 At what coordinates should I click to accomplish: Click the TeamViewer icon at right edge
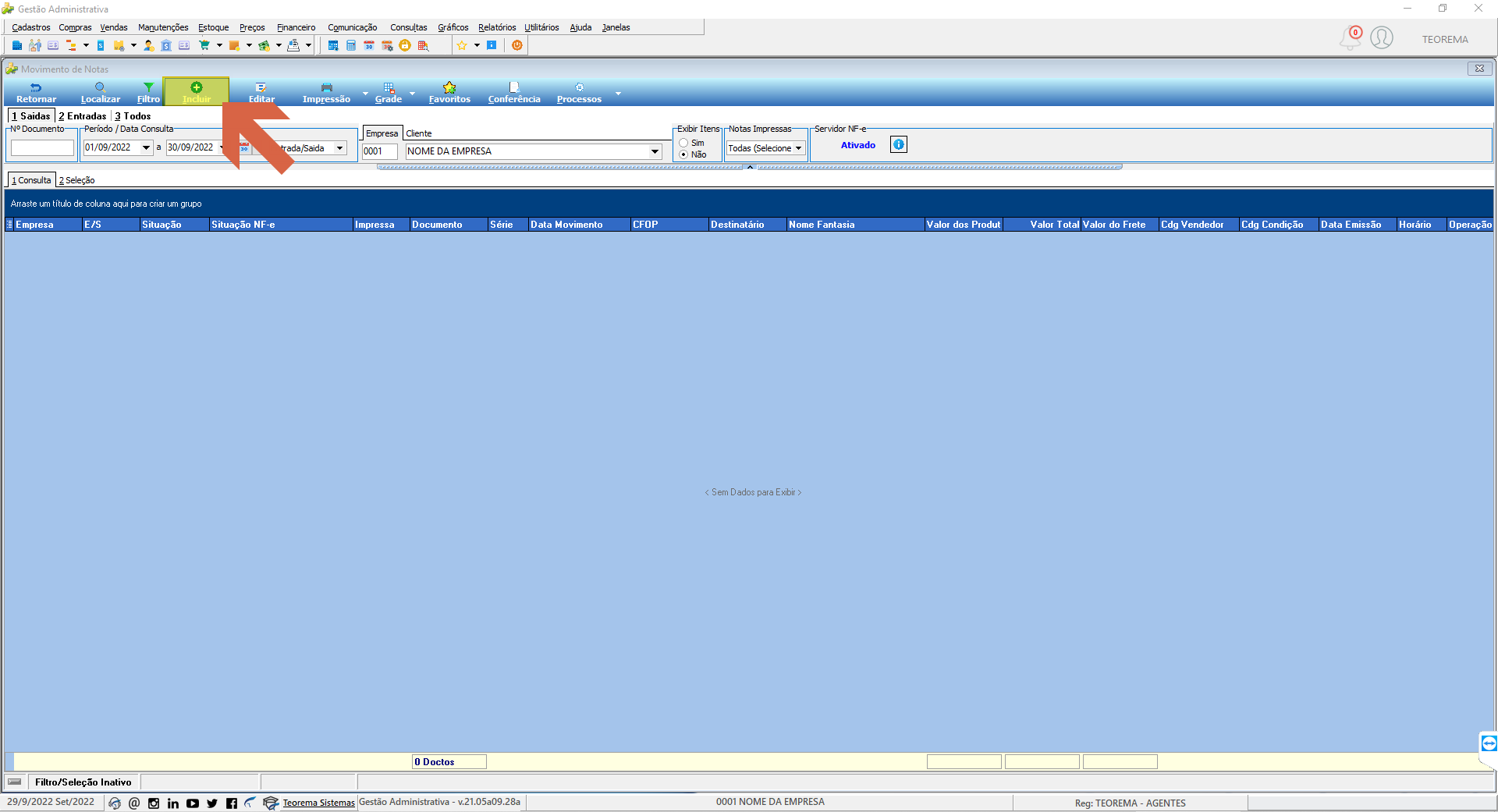point(1489,743)
